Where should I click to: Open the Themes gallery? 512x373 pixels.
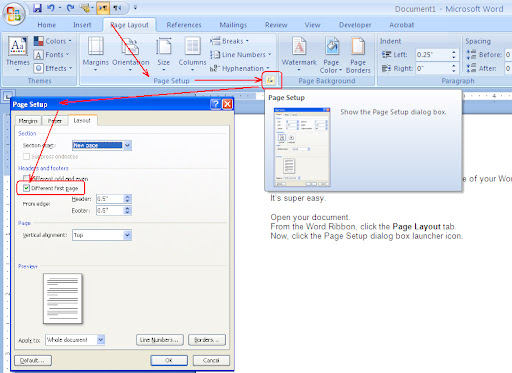17,53
